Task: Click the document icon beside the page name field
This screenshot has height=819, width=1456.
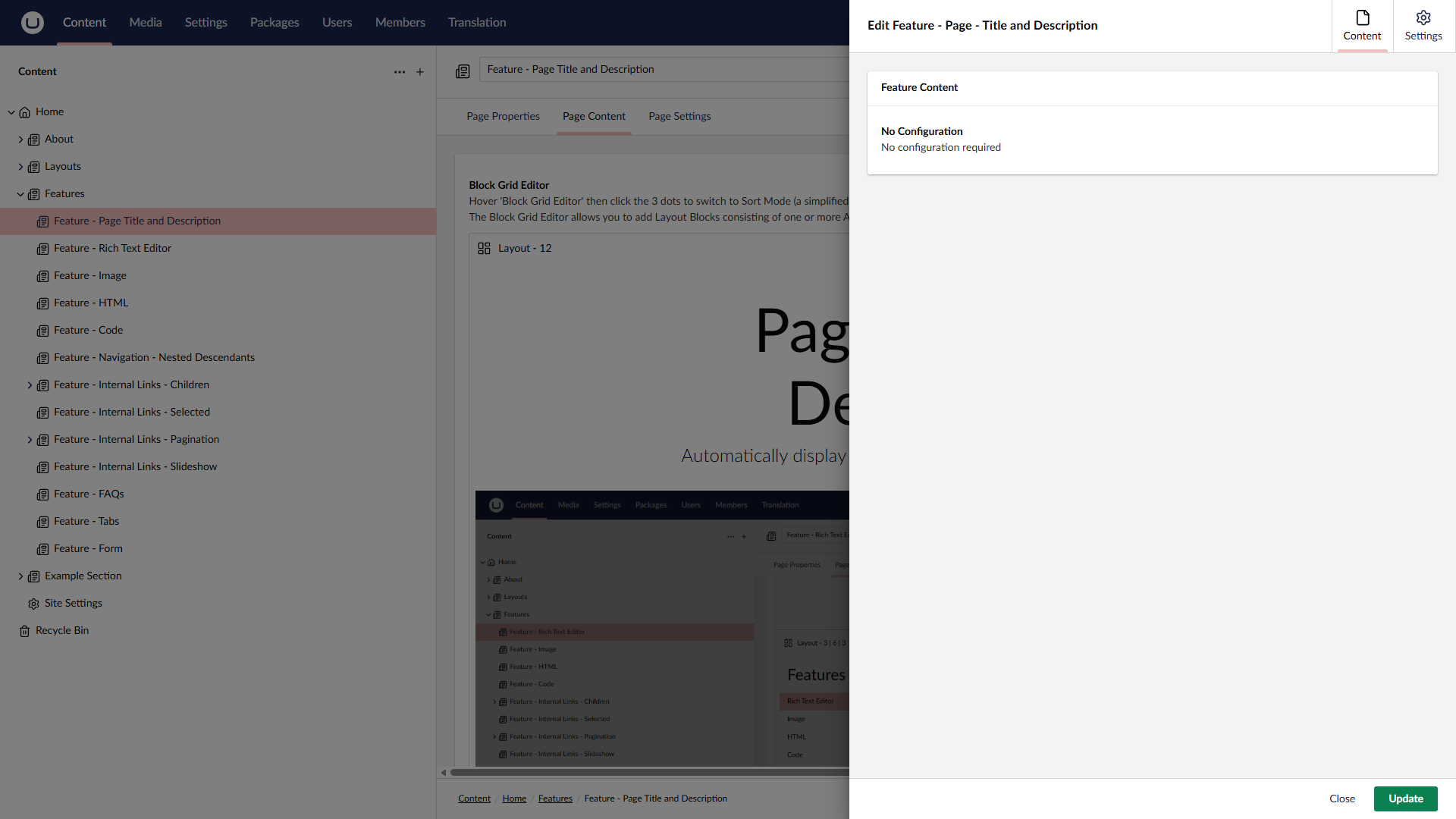Action: 463,71
